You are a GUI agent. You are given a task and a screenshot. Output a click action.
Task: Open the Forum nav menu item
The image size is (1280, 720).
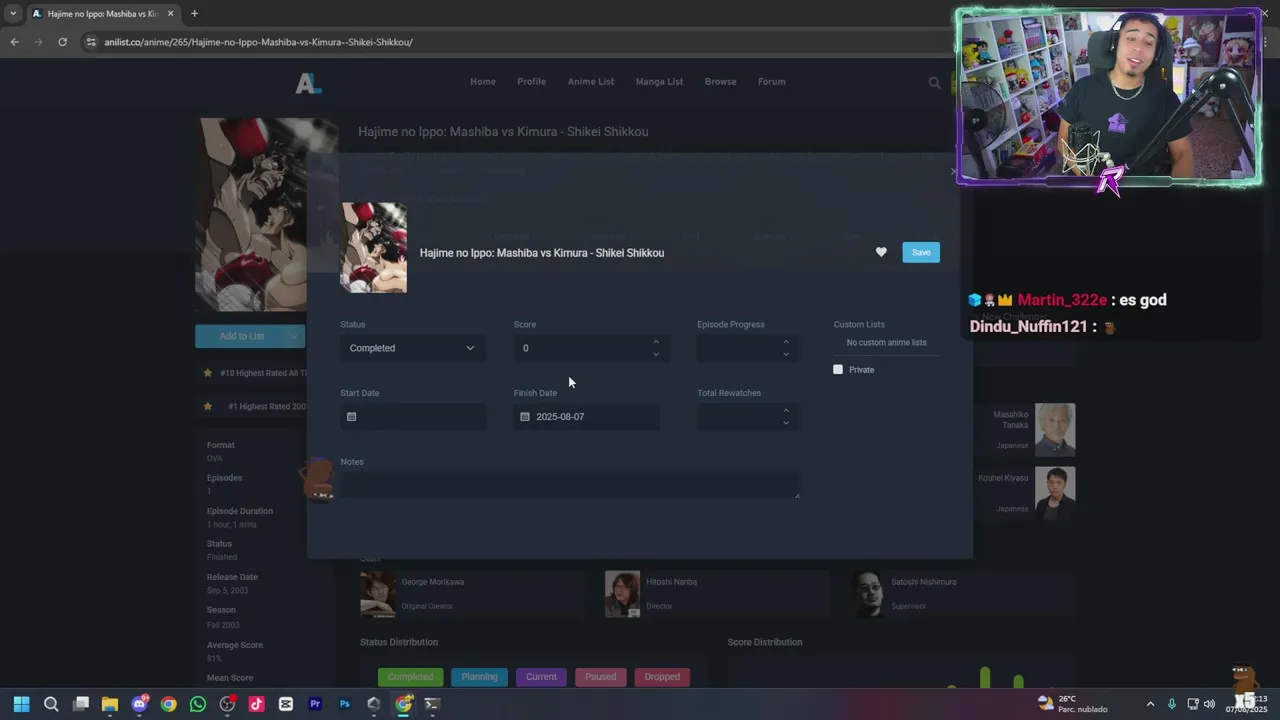(771, 81)
